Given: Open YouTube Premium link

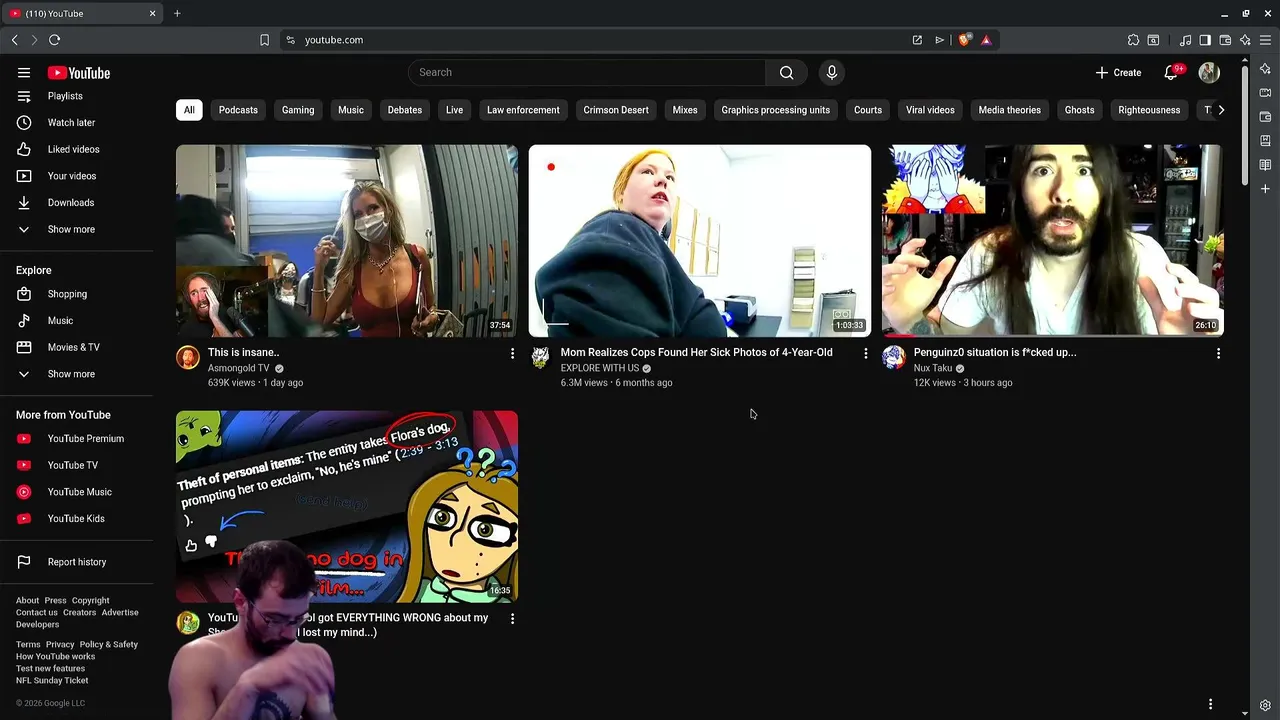Looking at the screenshot, I should pos(76,438).
